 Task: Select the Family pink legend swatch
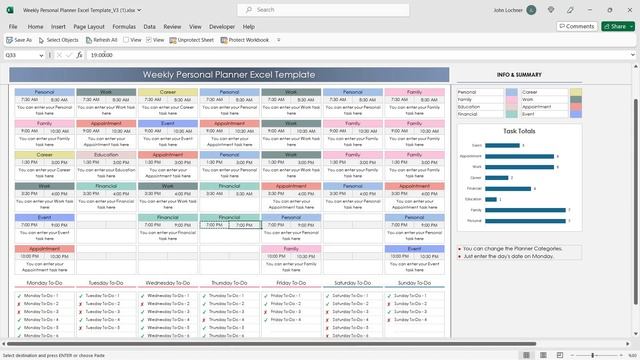(511, 100)
